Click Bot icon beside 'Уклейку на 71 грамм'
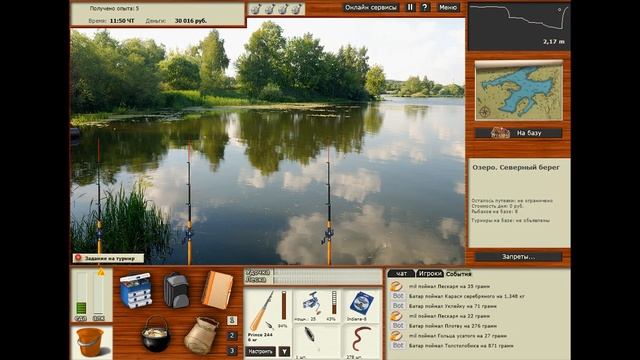 tap(398, 306)
